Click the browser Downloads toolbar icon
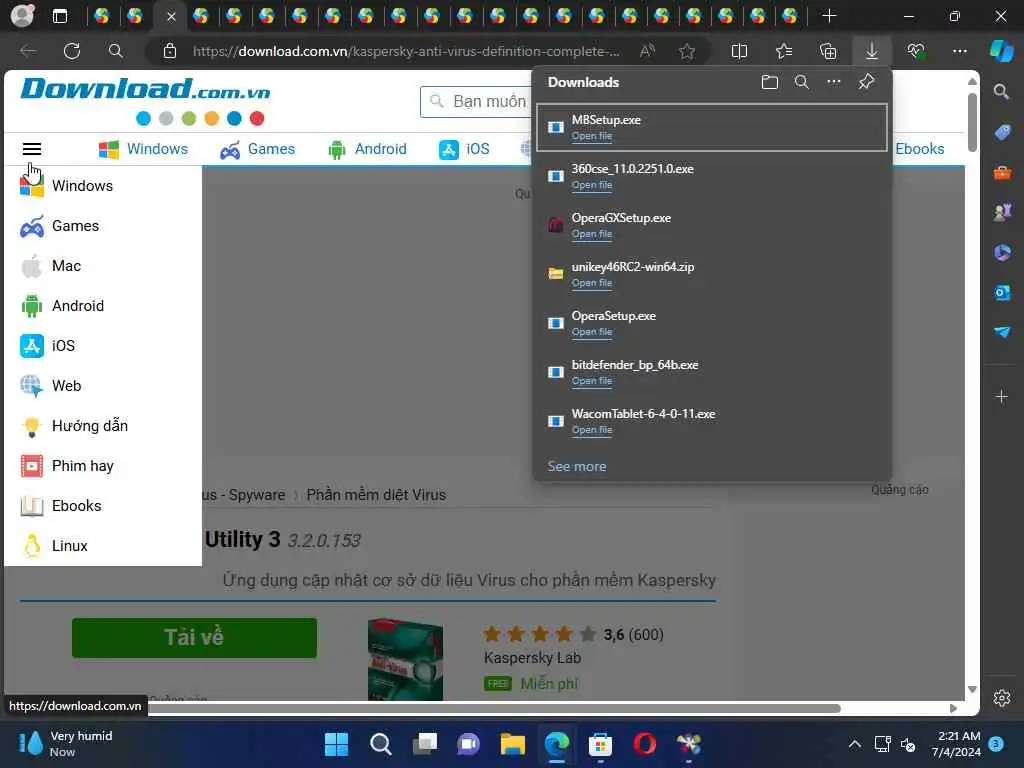The image size is (1024, 768). [x=872, y=51]
